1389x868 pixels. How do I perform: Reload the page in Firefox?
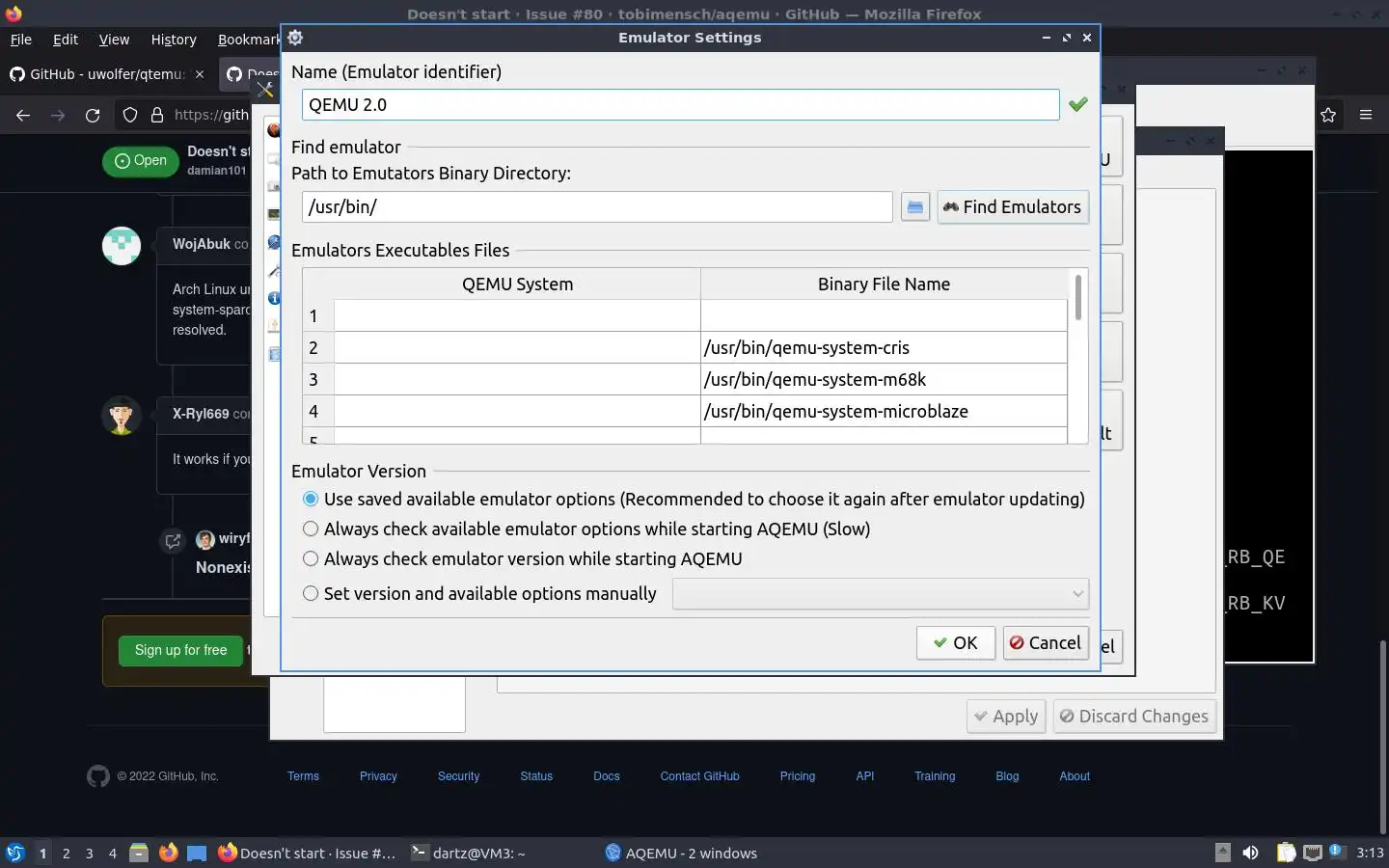93,115
